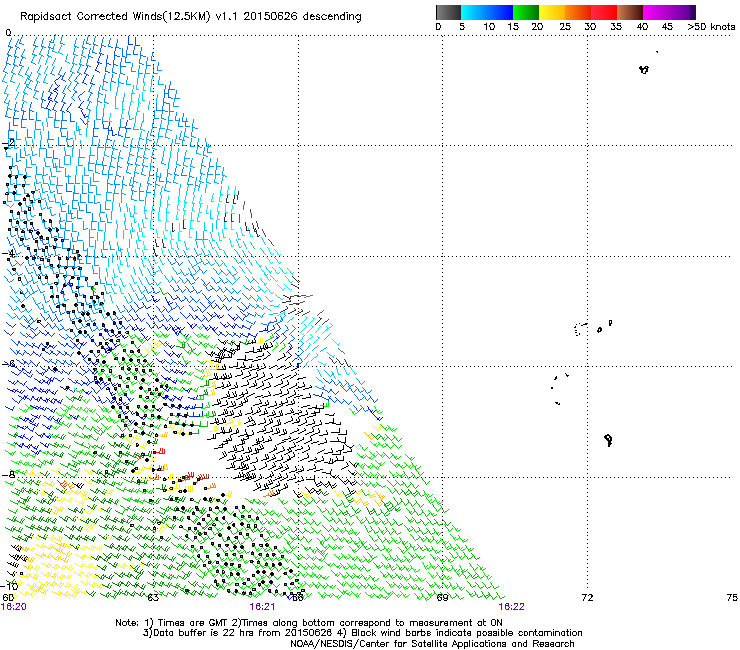740x650 pixels.
Task: Click the yellow 20-25 knots legend swatch
Action: point(552,12)
